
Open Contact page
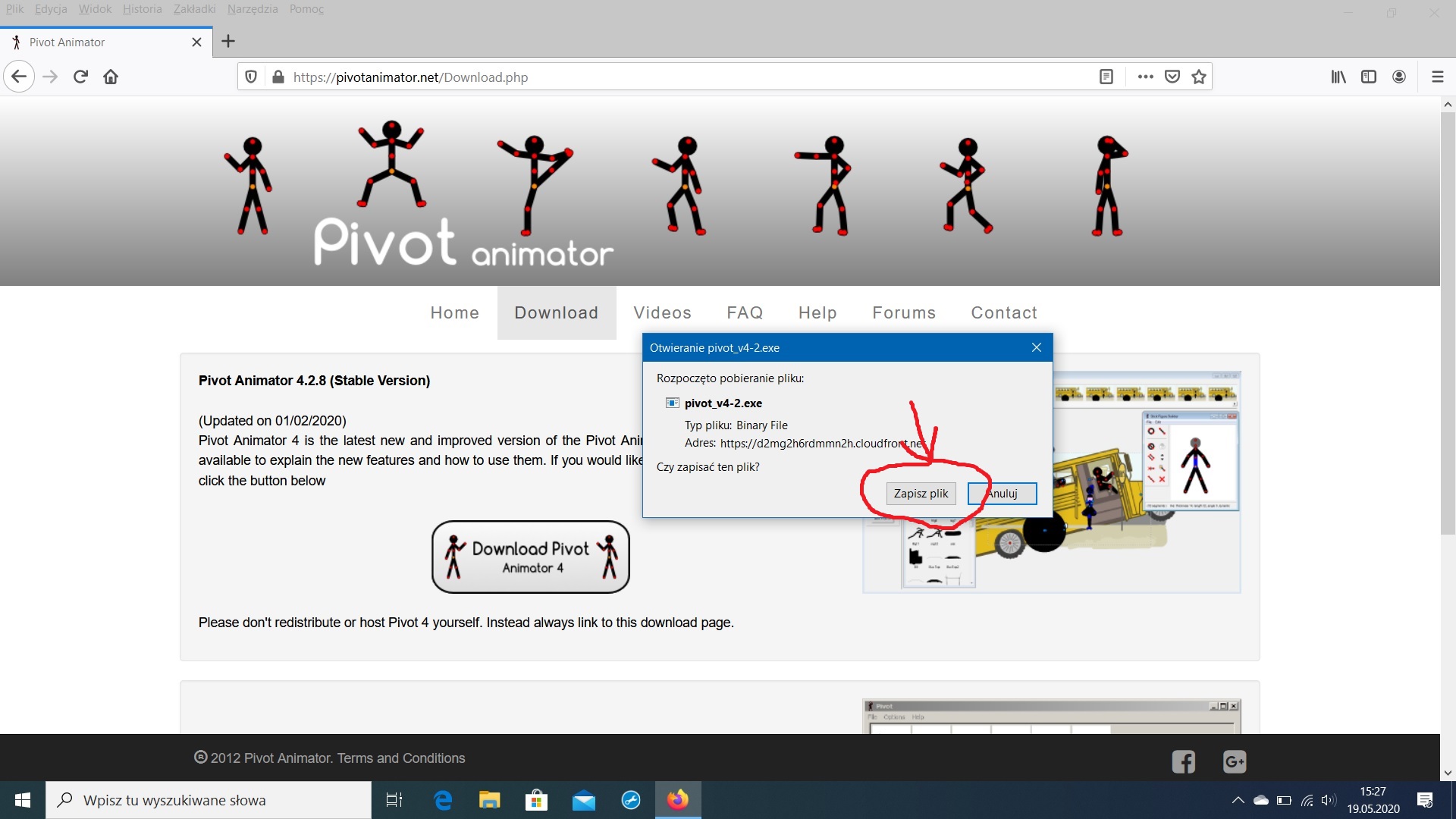point(1004,312)
